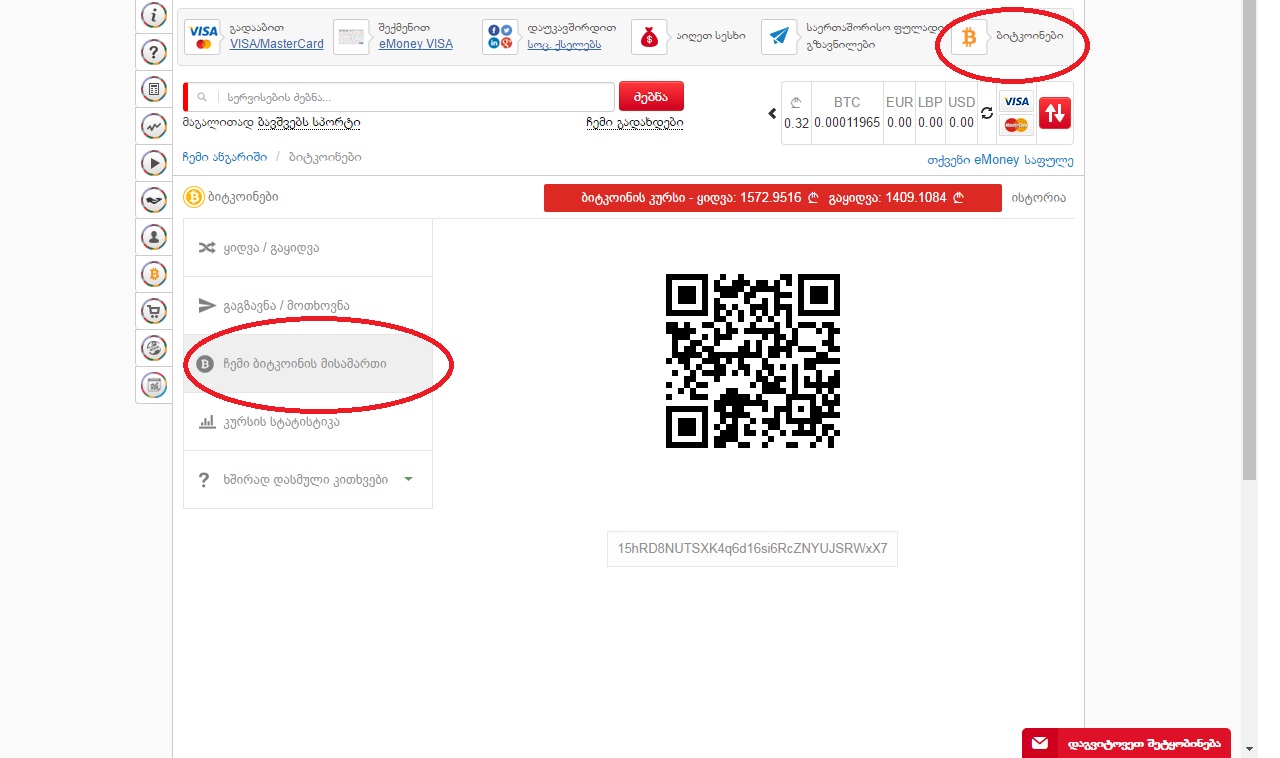Click the eMoney VISA card image icon
The height and width of the screenshot is (758, 1280).
click(351, 37)
